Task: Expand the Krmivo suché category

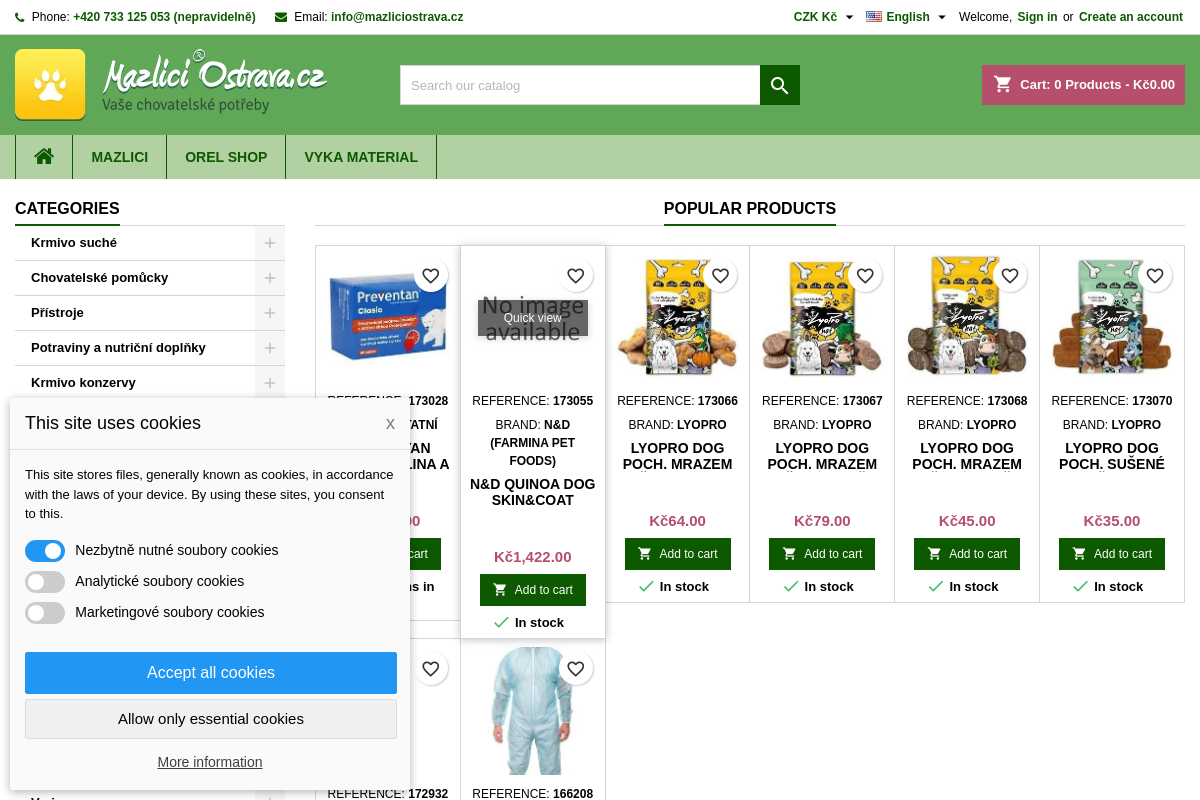Action: click(270, 243)
